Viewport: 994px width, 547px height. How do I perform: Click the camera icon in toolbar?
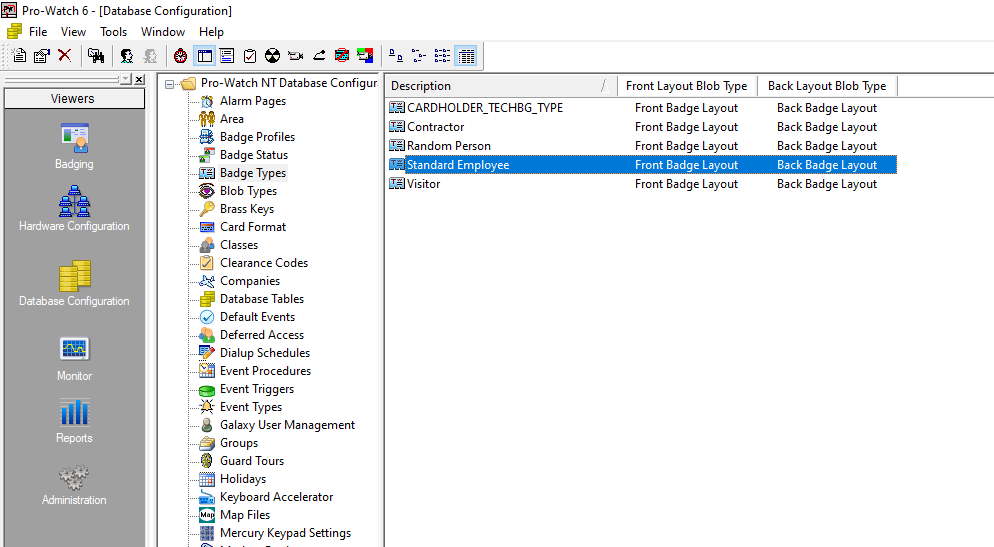point(296,56)
